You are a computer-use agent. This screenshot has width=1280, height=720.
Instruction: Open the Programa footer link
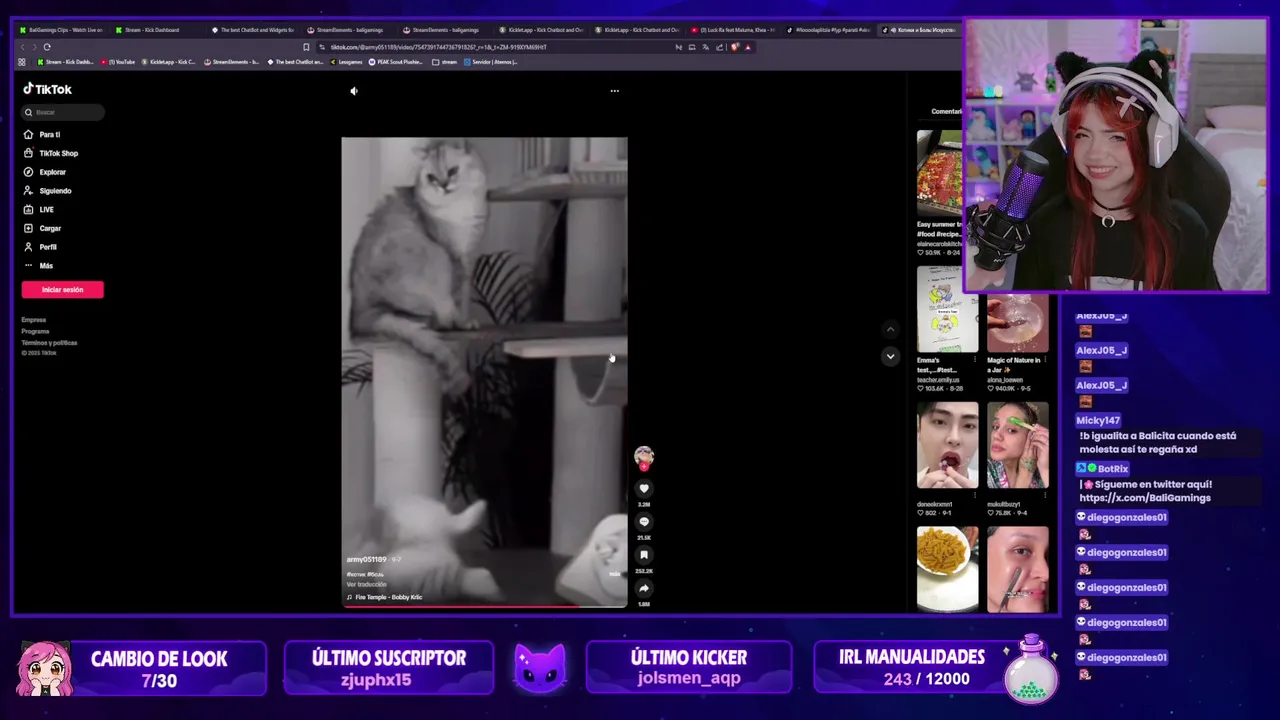pyautogui.click(x=35, y=331)
